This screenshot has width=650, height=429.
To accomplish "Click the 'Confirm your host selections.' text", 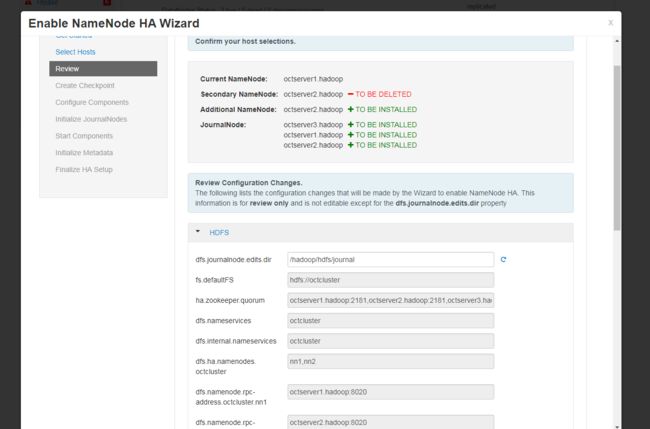I will pos(245,41).
